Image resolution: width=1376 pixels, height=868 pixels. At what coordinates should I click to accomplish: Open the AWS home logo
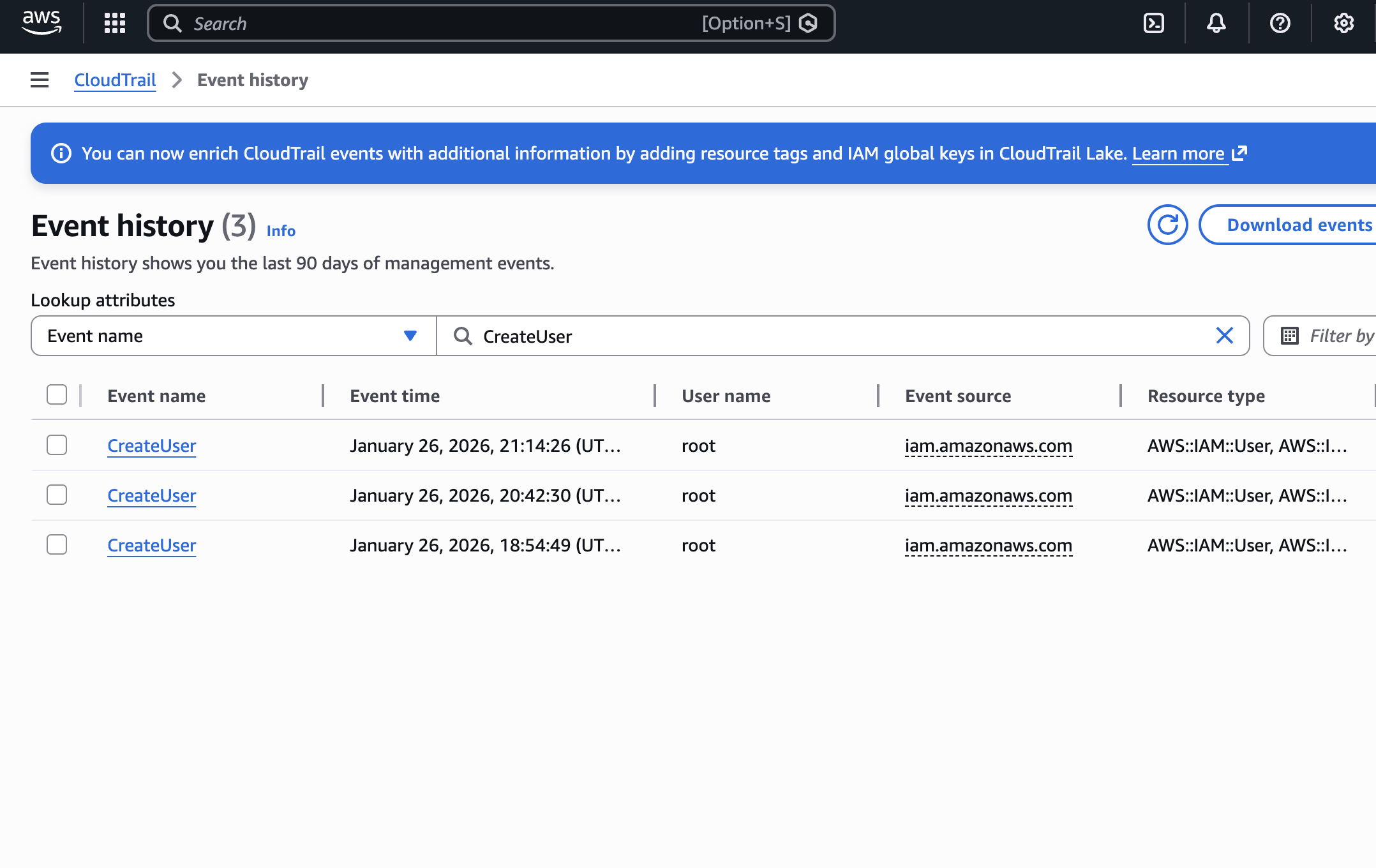click(41, 23)
